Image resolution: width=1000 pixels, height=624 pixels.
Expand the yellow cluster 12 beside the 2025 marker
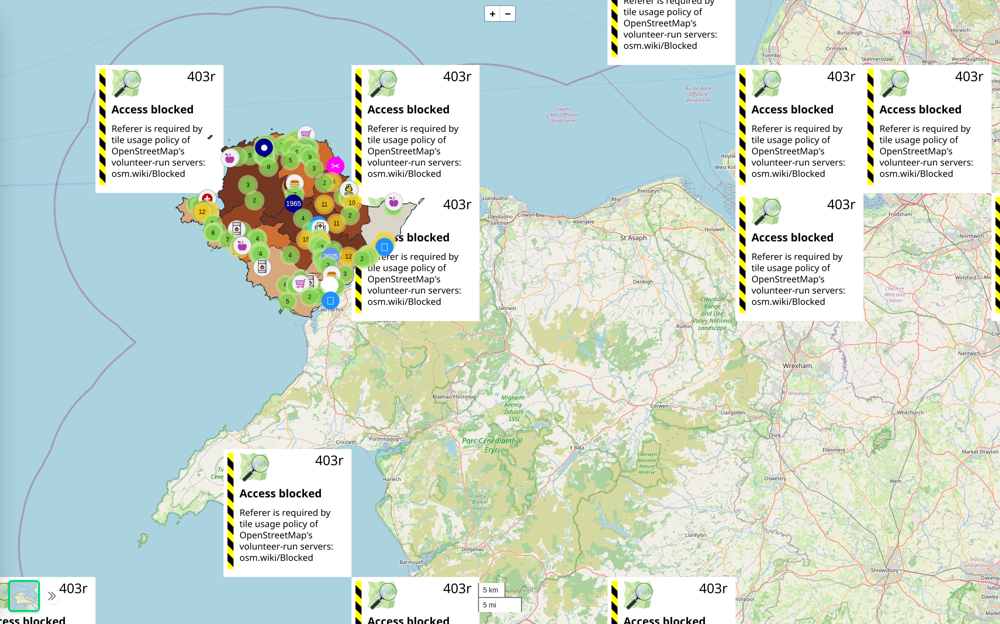[x=348, y=256]
